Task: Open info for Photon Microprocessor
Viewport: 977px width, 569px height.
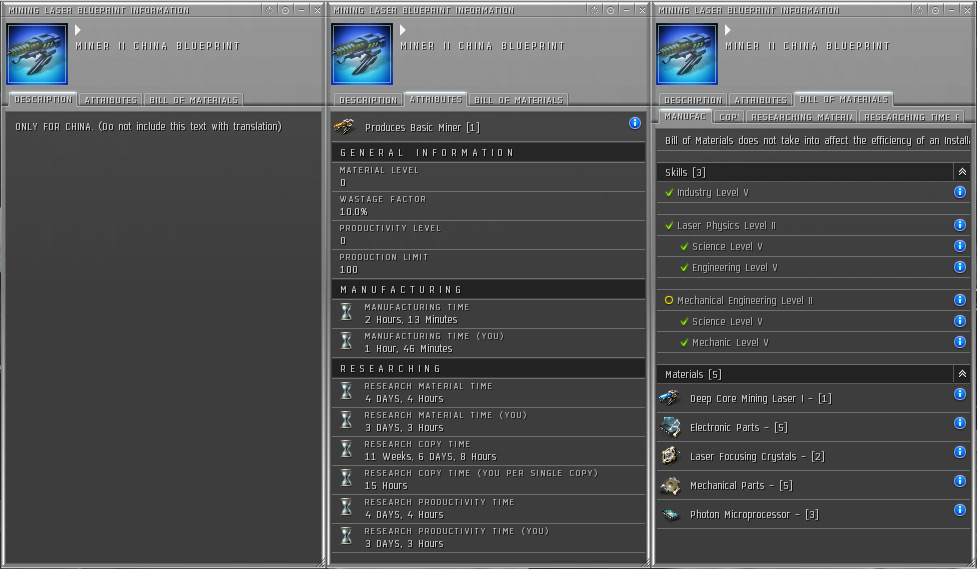Action: point(960,510)
